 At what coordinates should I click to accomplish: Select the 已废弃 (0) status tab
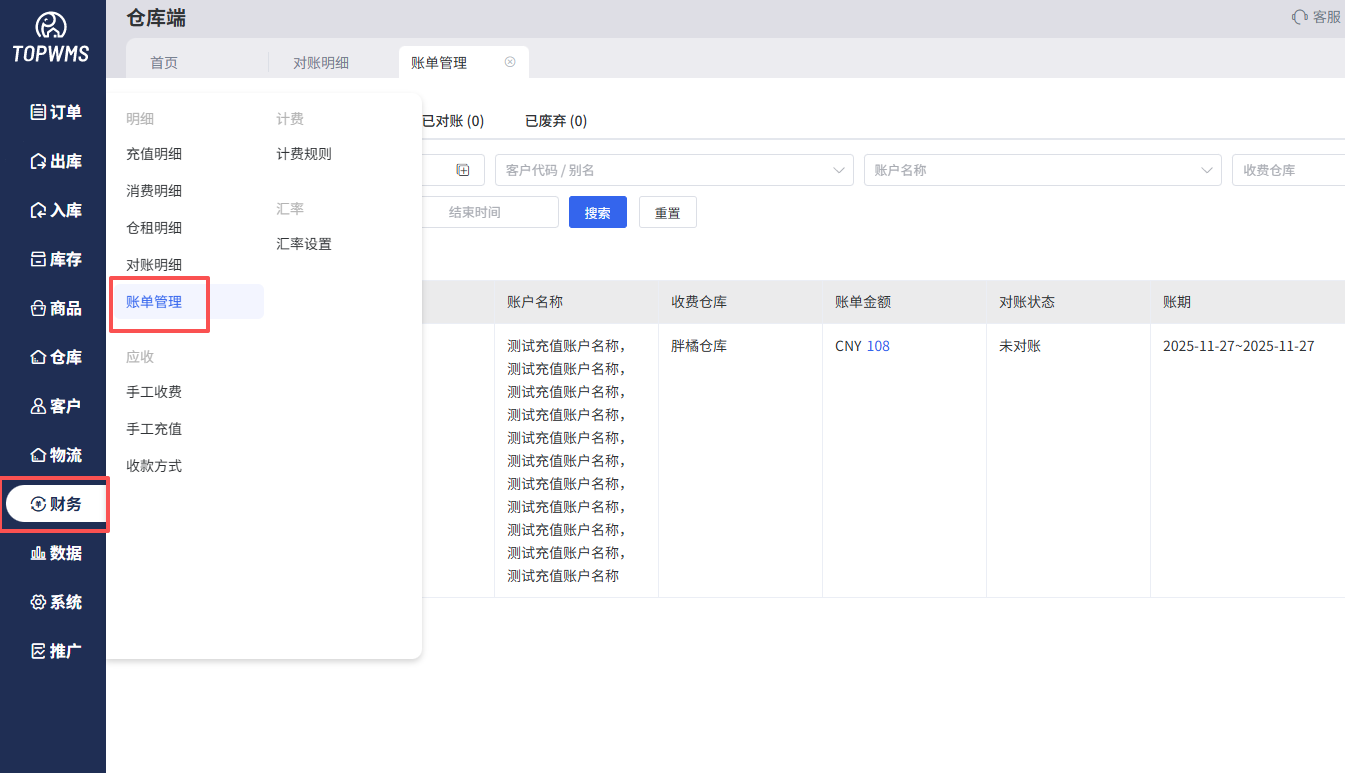pos(556,121)
